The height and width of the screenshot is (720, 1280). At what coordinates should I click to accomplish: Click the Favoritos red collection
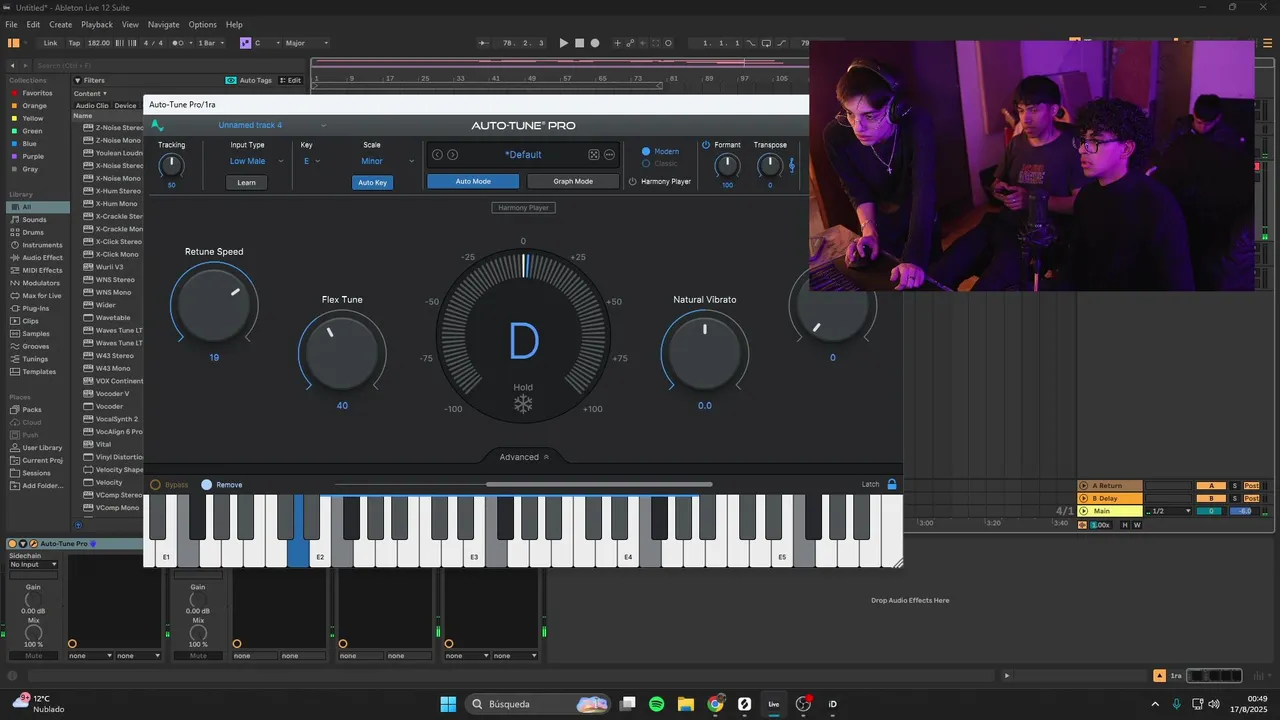coord(37,93)
